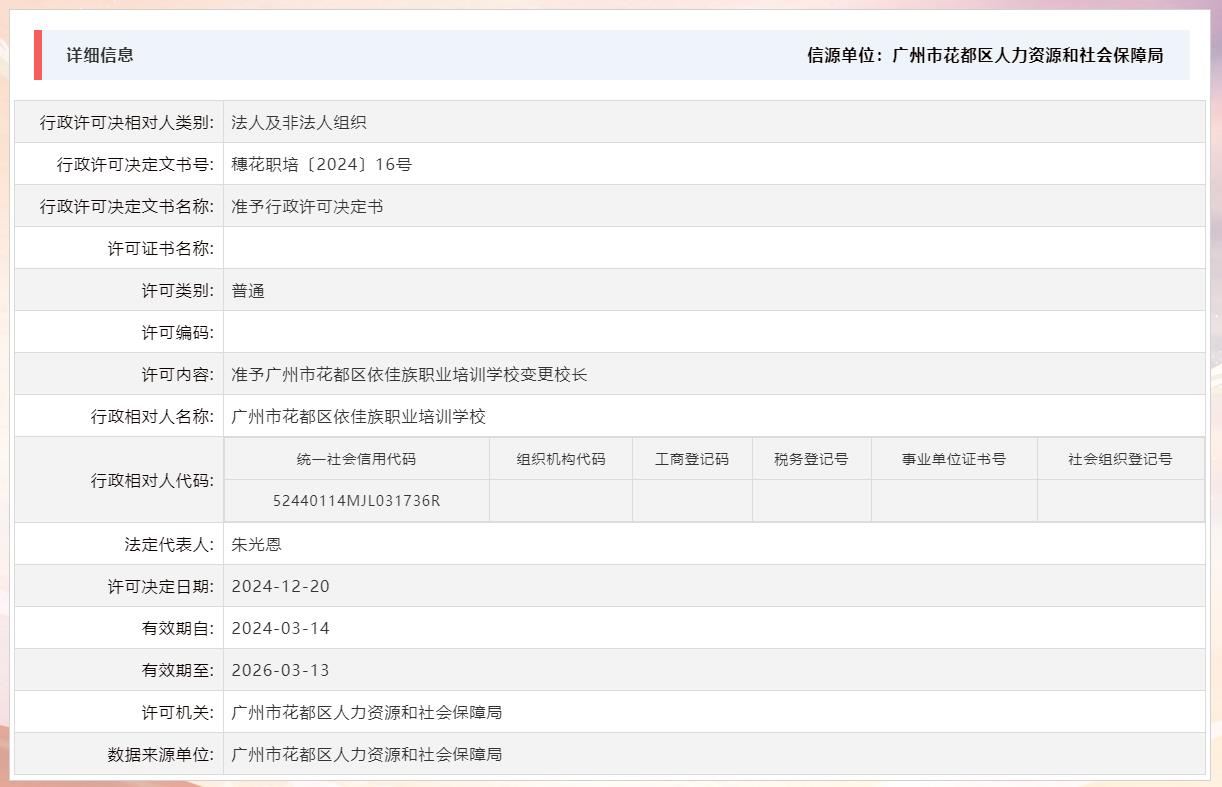Click 许可机关 issuing authority value

(366, 712)
